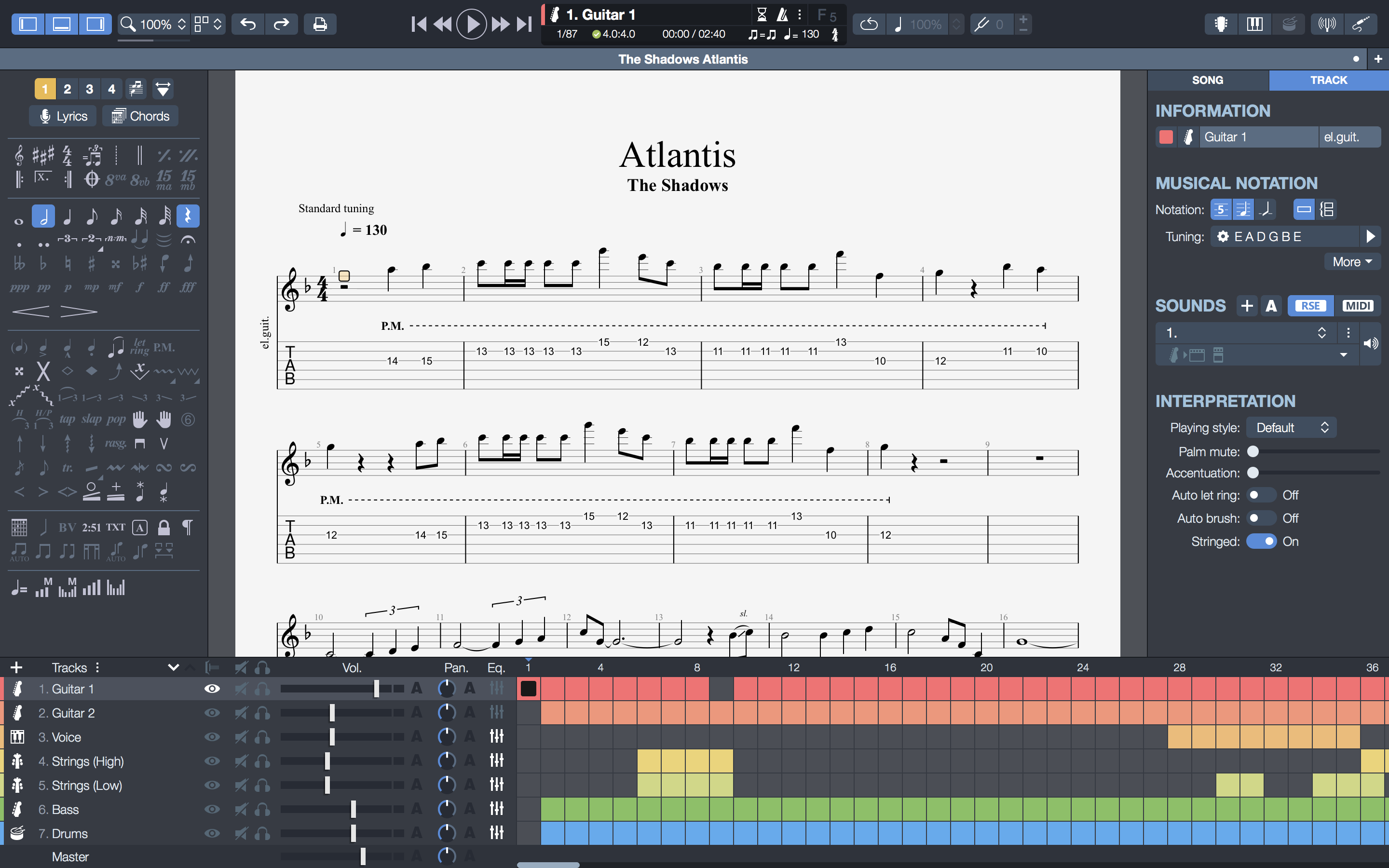Select the fortissimo ff dynamic
Image resolution: width=1389 pixels, height=868 pixels.
(x=164, y=287)
